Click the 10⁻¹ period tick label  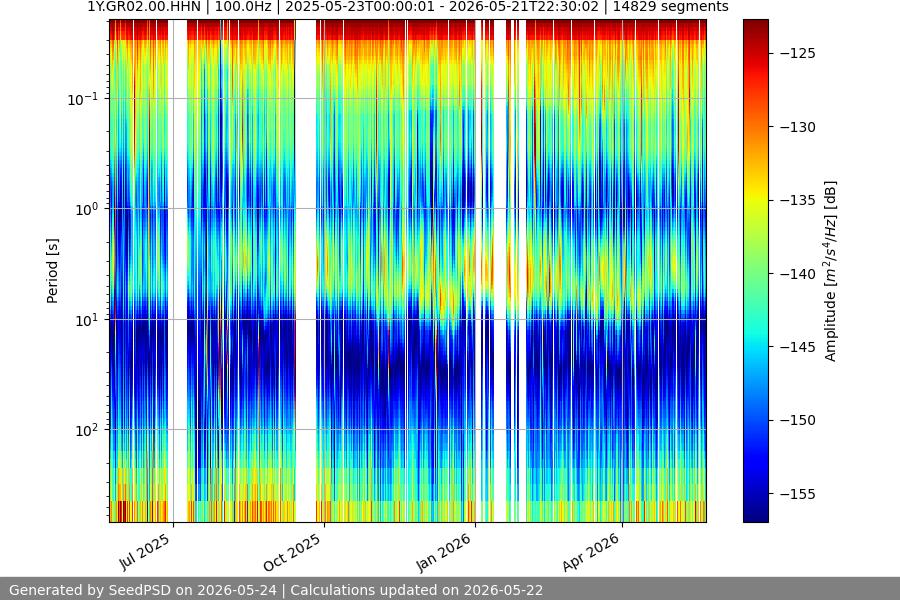(x=83, y=99)
